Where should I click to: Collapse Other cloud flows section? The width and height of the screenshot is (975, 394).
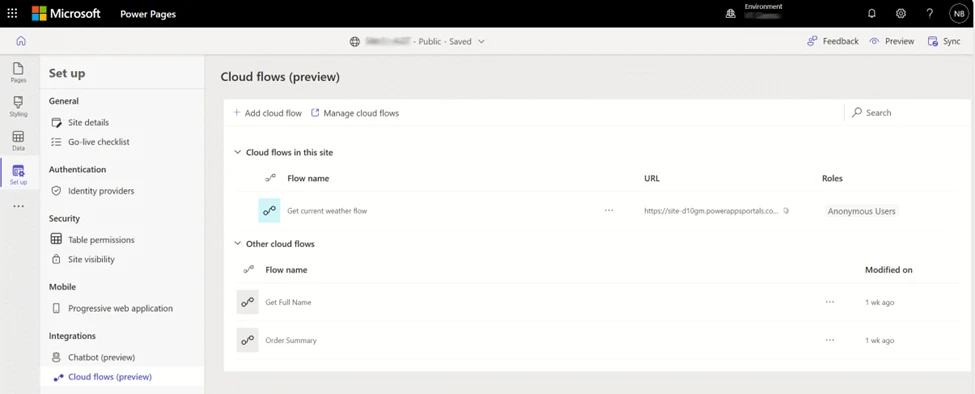point(238,244)
